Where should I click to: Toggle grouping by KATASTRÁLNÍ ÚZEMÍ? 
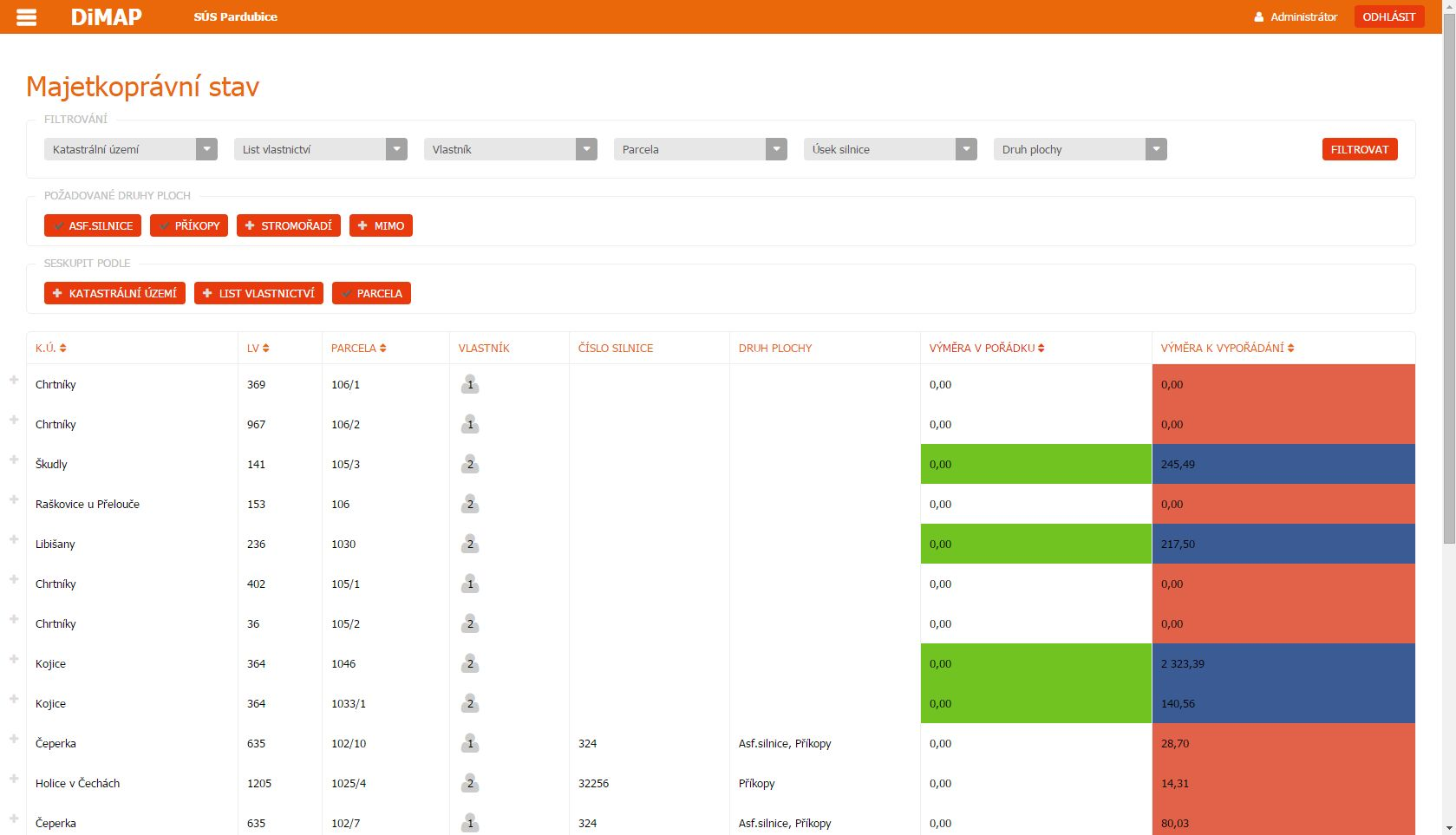(x=114, y=293)
